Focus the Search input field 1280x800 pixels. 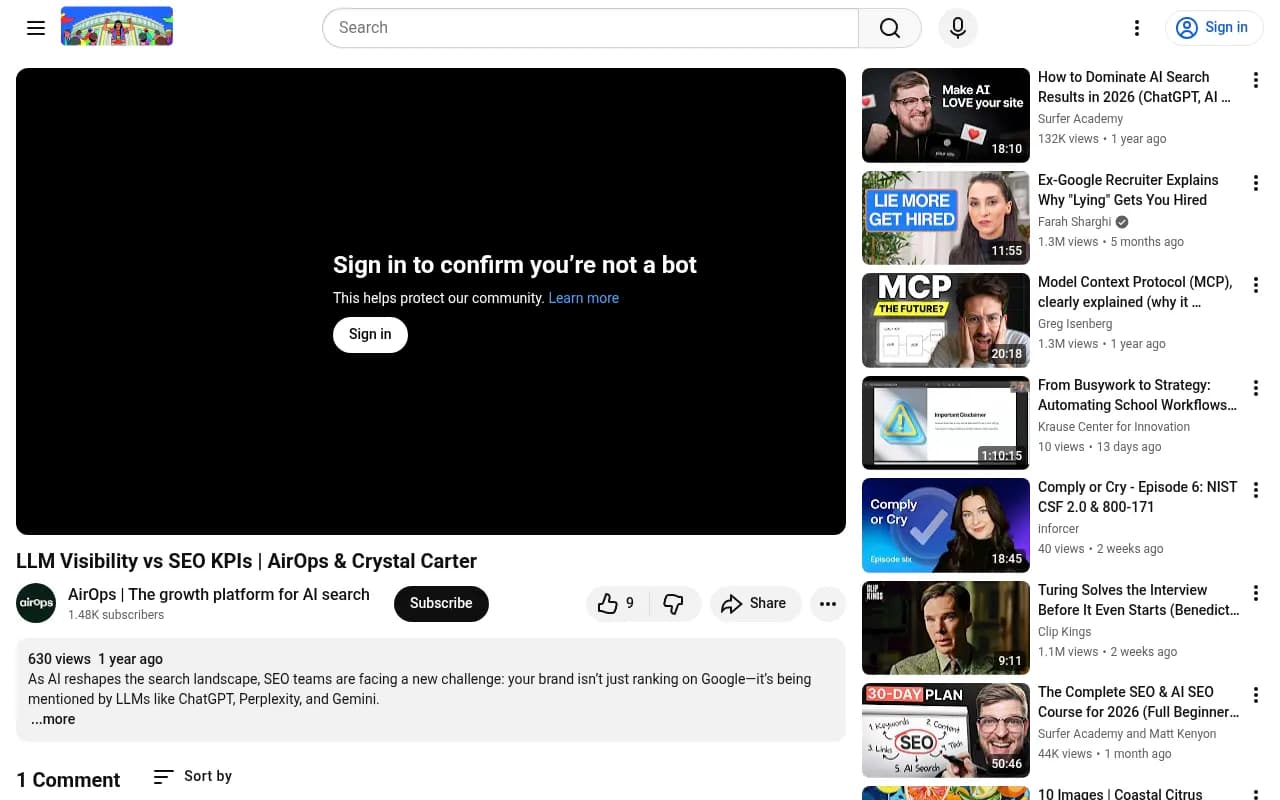pyautogui.click(x=590, y=28)
